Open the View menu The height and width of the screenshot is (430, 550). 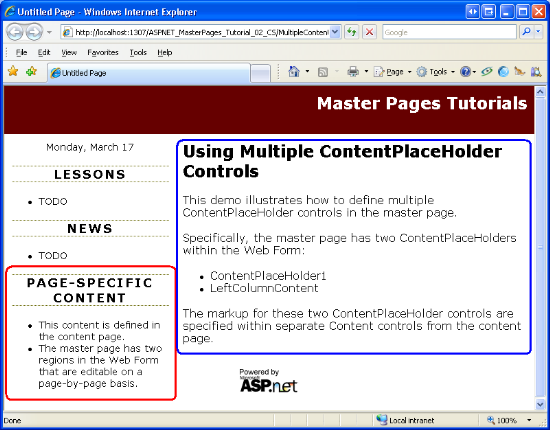click(x=69, y=53)
